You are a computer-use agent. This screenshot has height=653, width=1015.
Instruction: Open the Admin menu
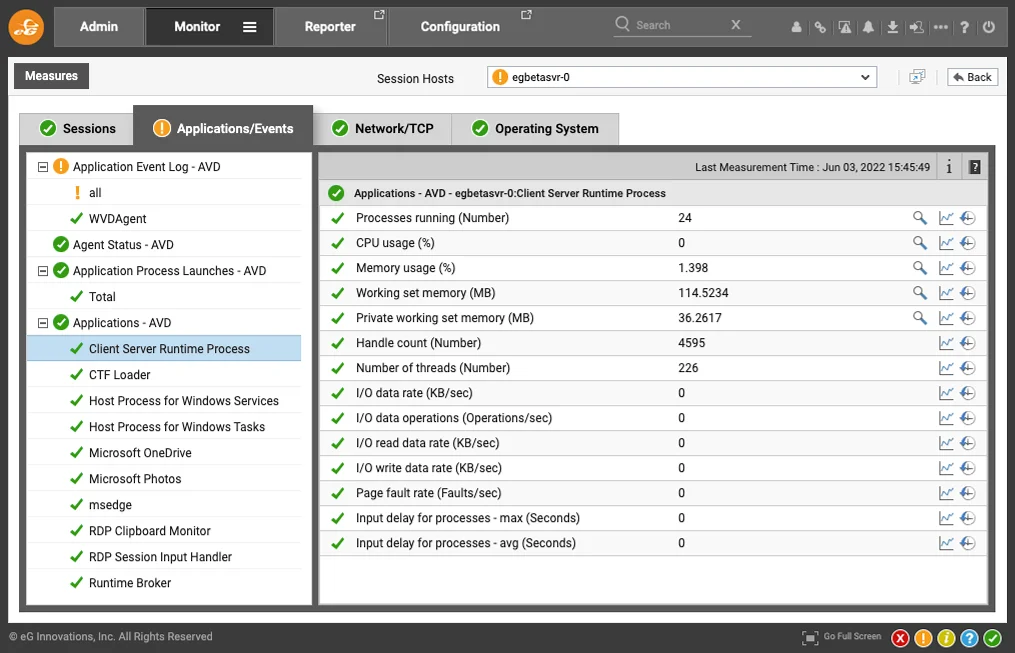pos(99,27)
